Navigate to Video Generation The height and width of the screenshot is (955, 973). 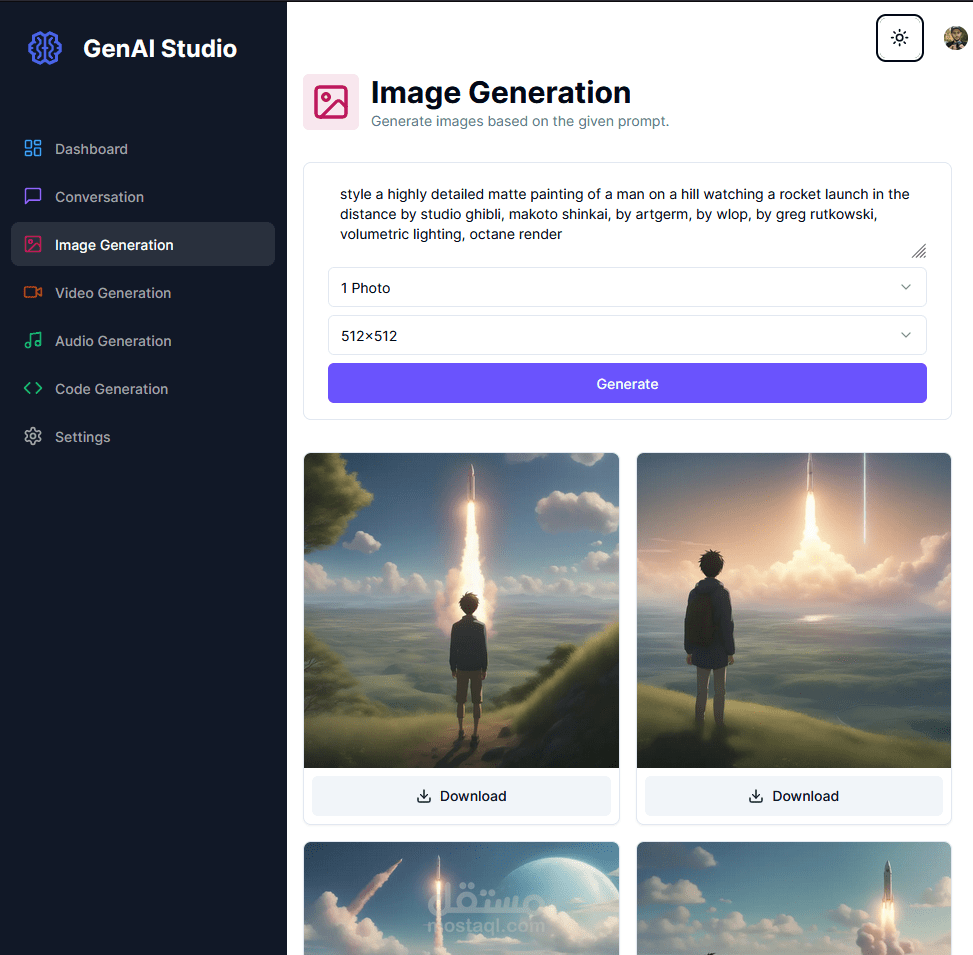point(143,293)
